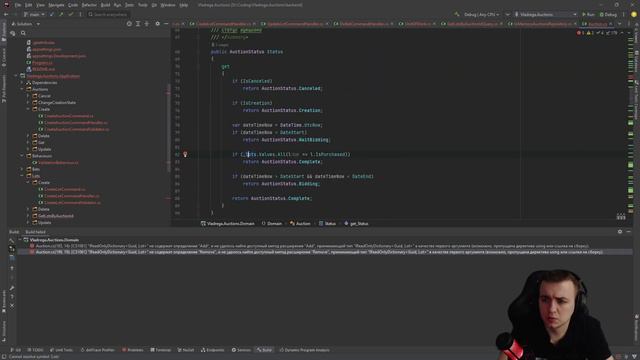Click the Run button
The image size is (640, 360).
pos(588,14)
